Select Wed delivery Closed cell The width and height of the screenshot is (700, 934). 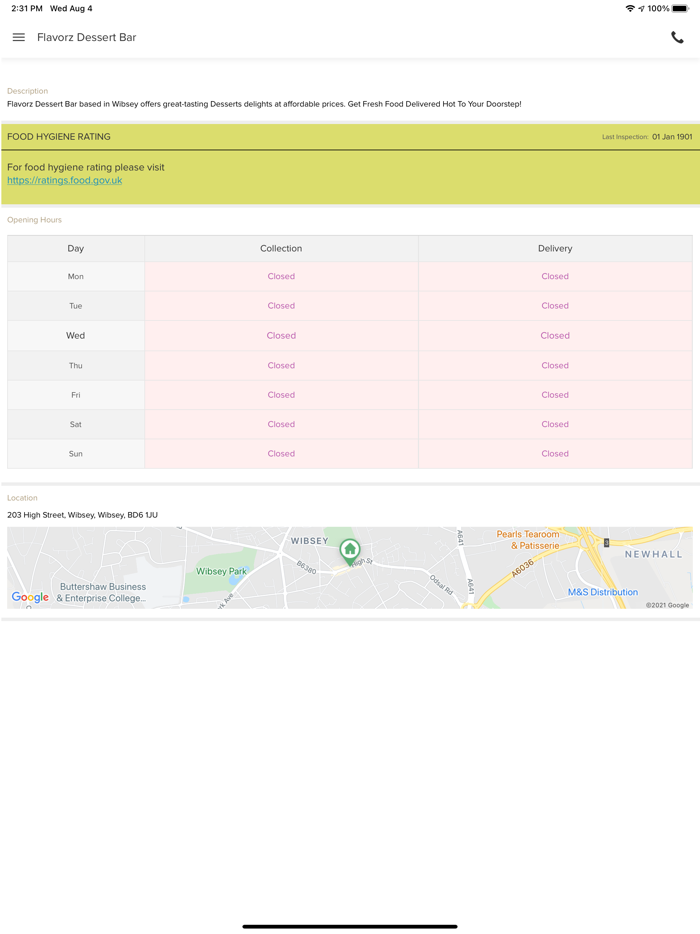555,335
